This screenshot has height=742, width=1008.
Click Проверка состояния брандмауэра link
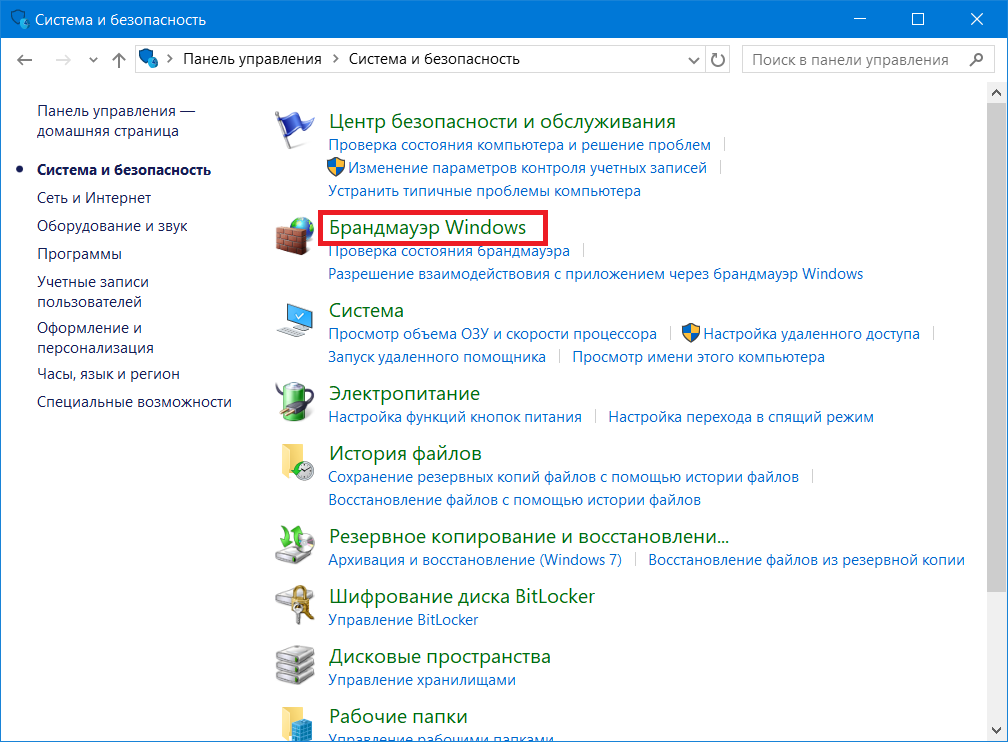point(449,251)
